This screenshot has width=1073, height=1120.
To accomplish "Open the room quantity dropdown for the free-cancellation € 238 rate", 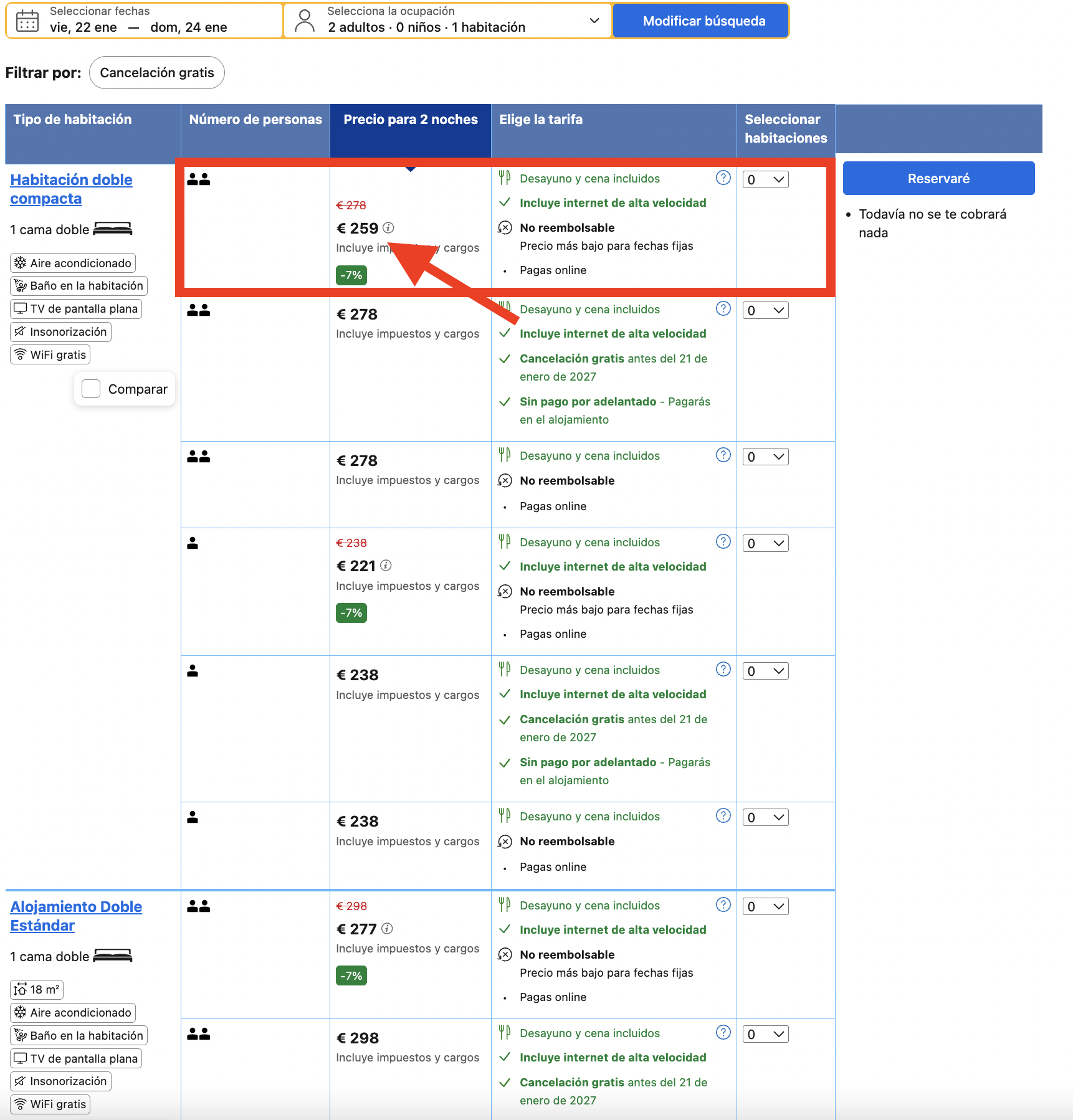I will (x=766, y=671).
